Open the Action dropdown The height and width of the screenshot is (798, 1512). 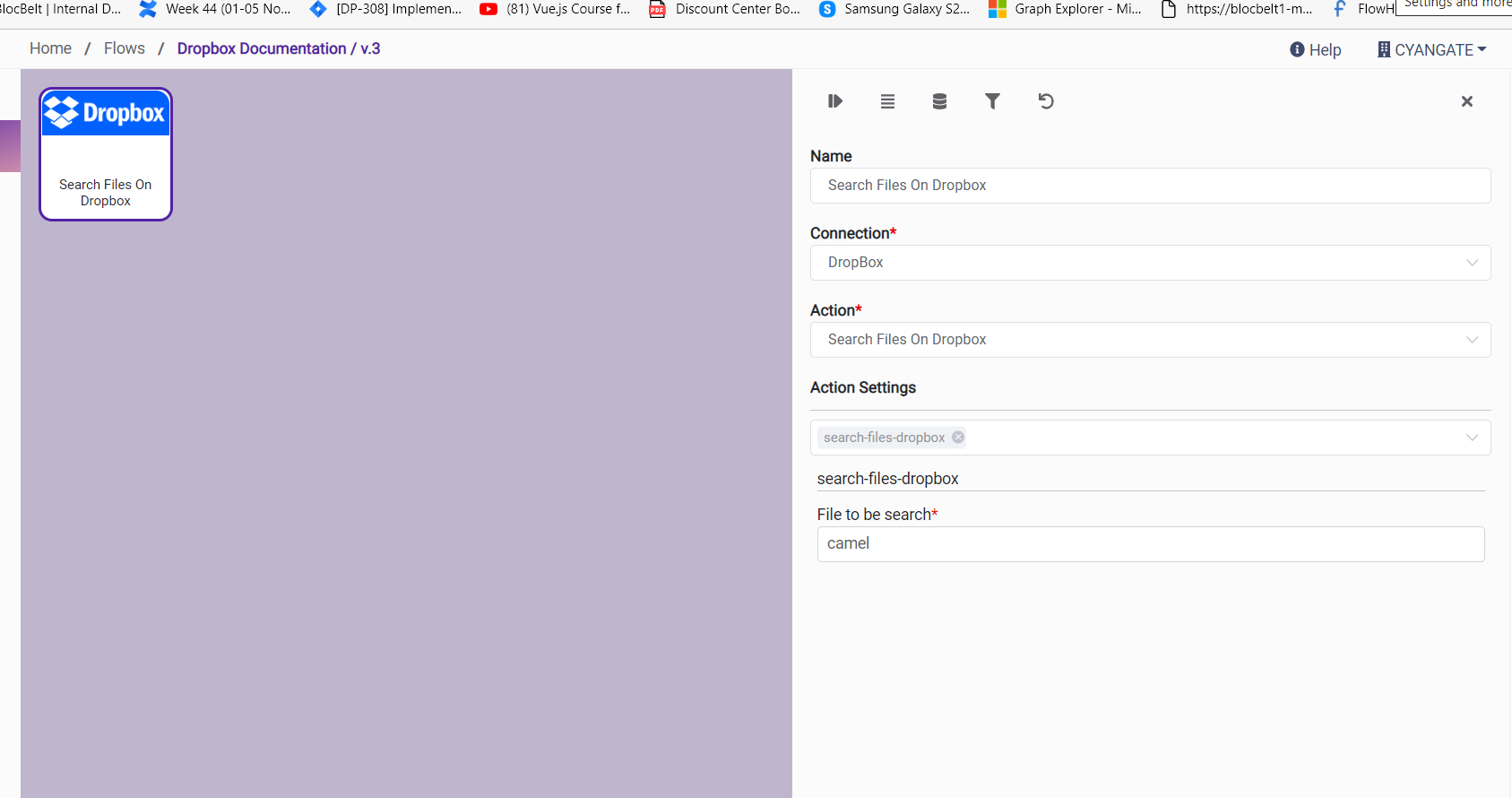pos(1149,340)
